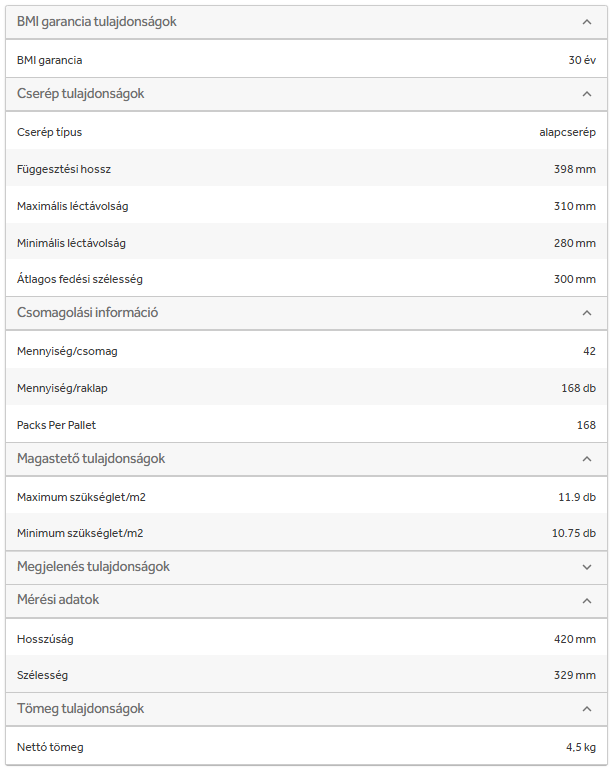Collapse the Mérési adatok section title
The height and width of the screenshot is (770, 613).
(58, 600)
